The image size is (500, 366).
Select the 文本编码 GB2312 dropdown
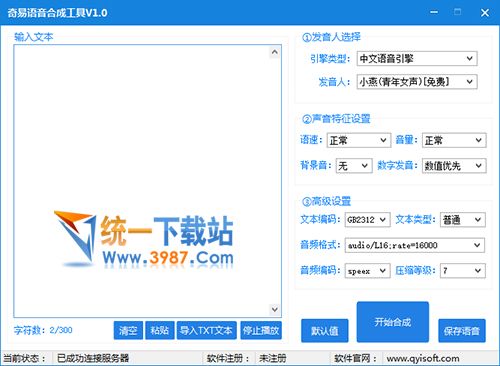tap(367, 220)
